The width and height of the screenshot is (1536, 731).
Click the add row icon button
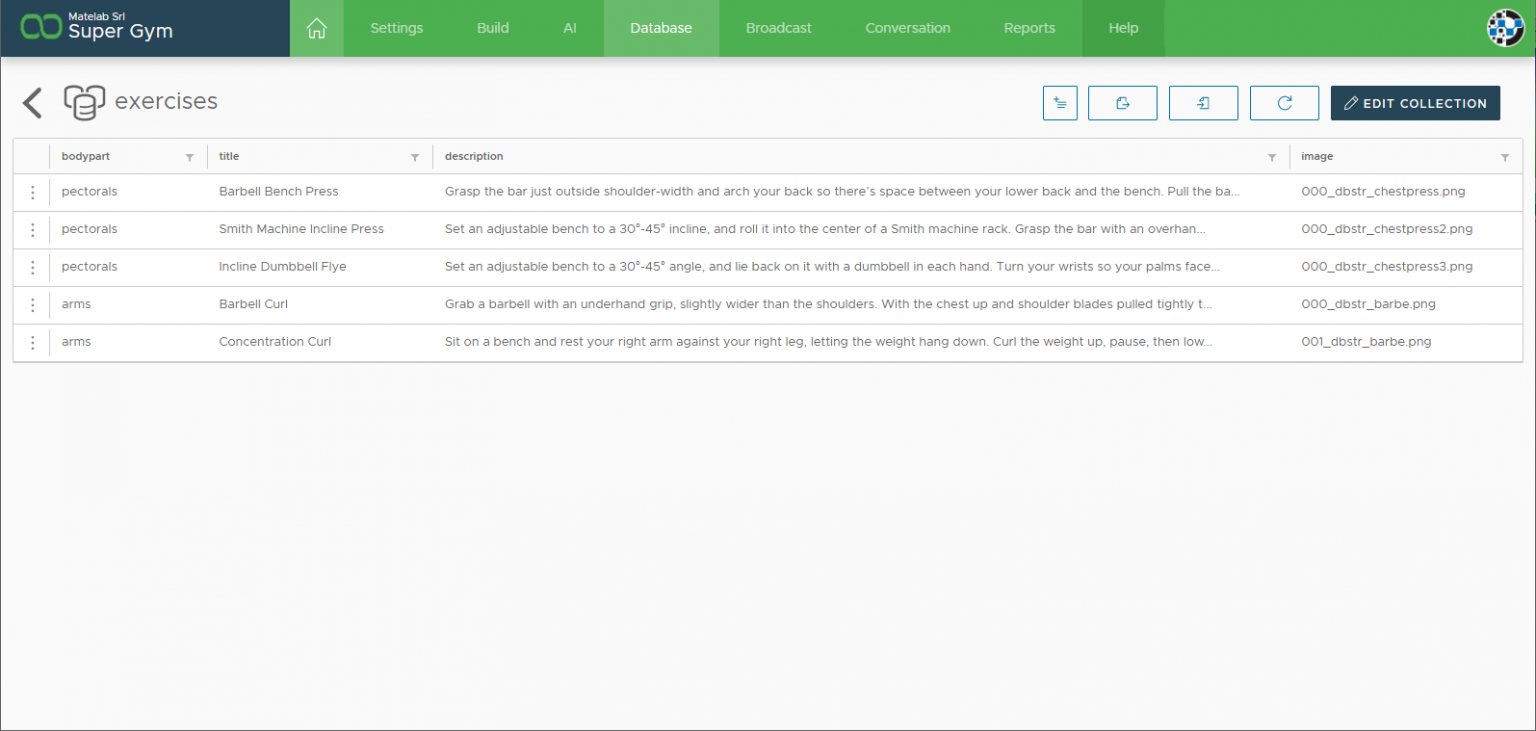[1060, 103]
